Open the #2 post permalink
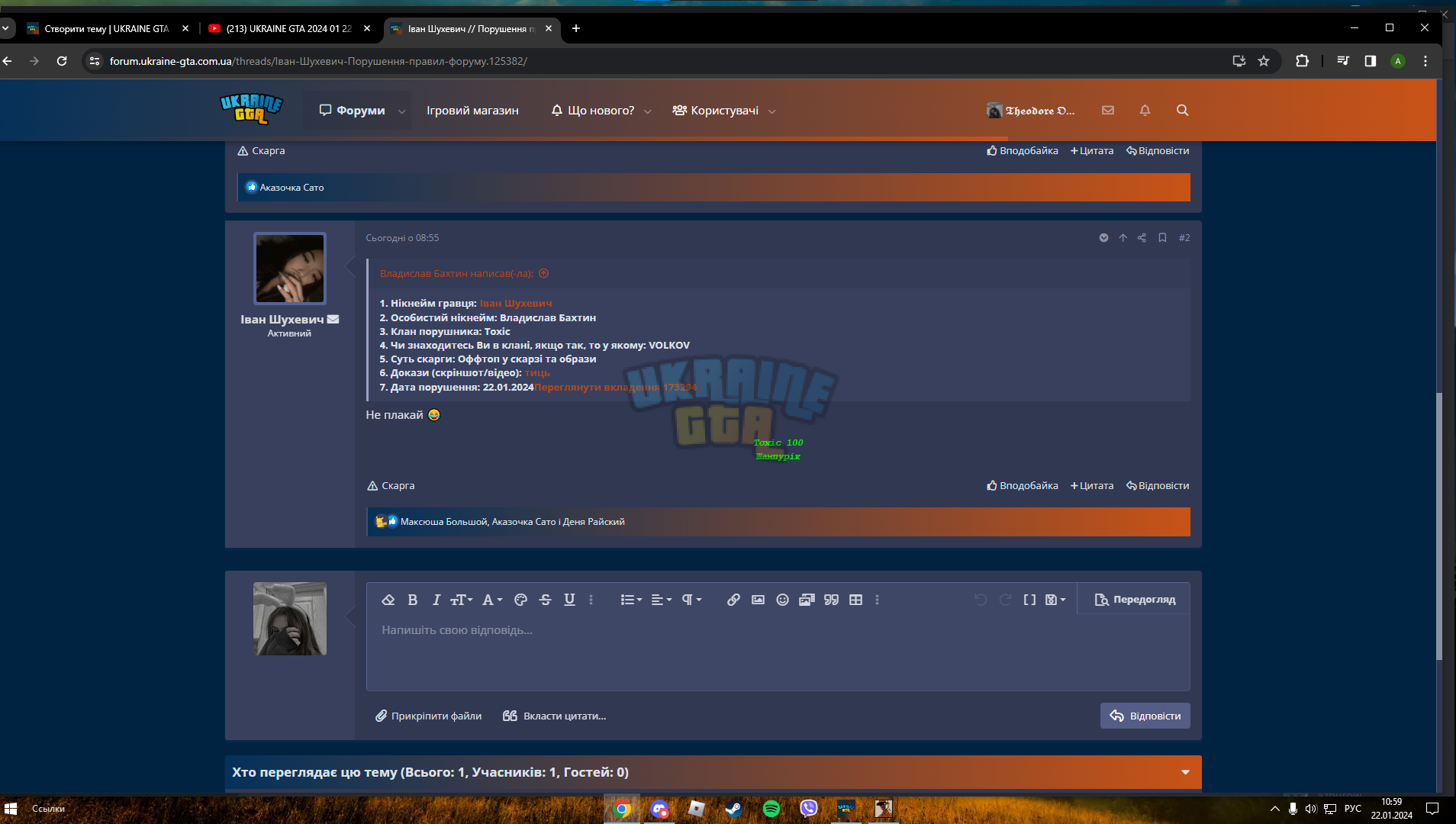The width and height of the screenshot is (1456, 824). 1184,238
